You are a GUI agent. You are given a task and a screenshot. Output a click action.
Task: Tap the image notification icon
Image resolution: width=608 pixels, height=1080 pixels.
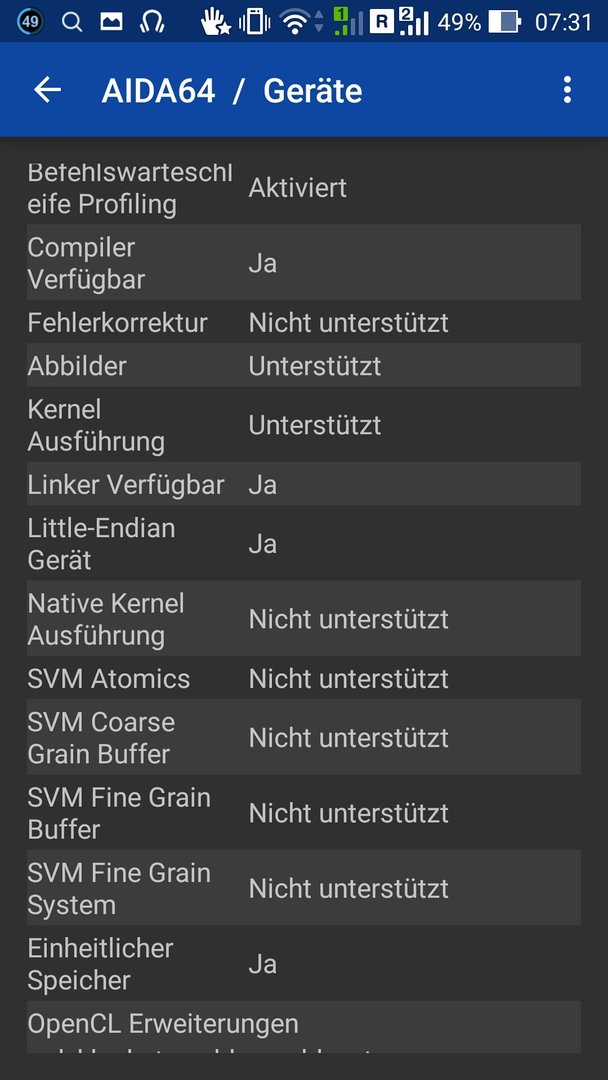[112, 22]
